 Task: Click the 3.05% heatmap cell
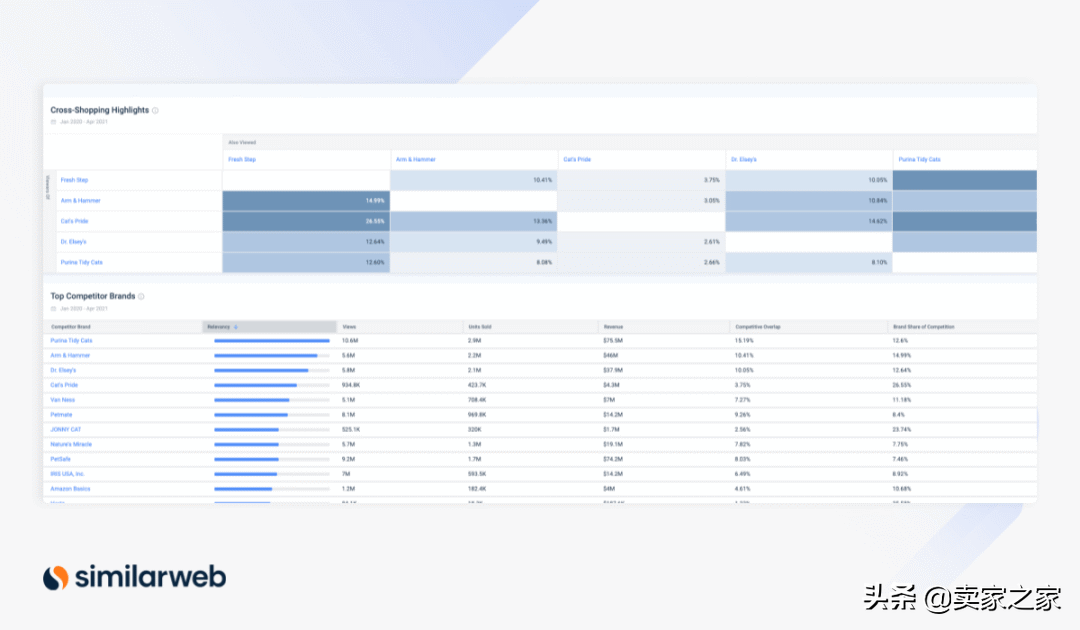pos(641,201)
